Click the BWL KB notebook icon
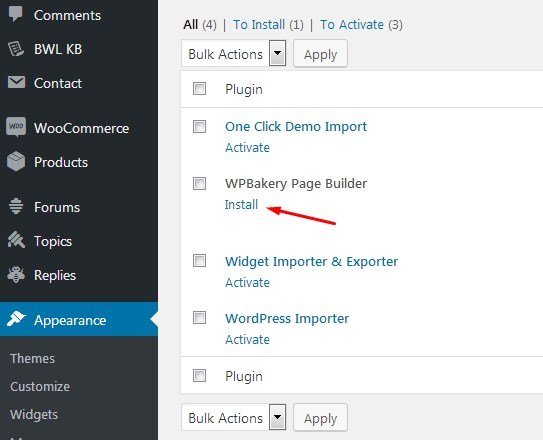The image size is (543, 440). tap(16, 49)
